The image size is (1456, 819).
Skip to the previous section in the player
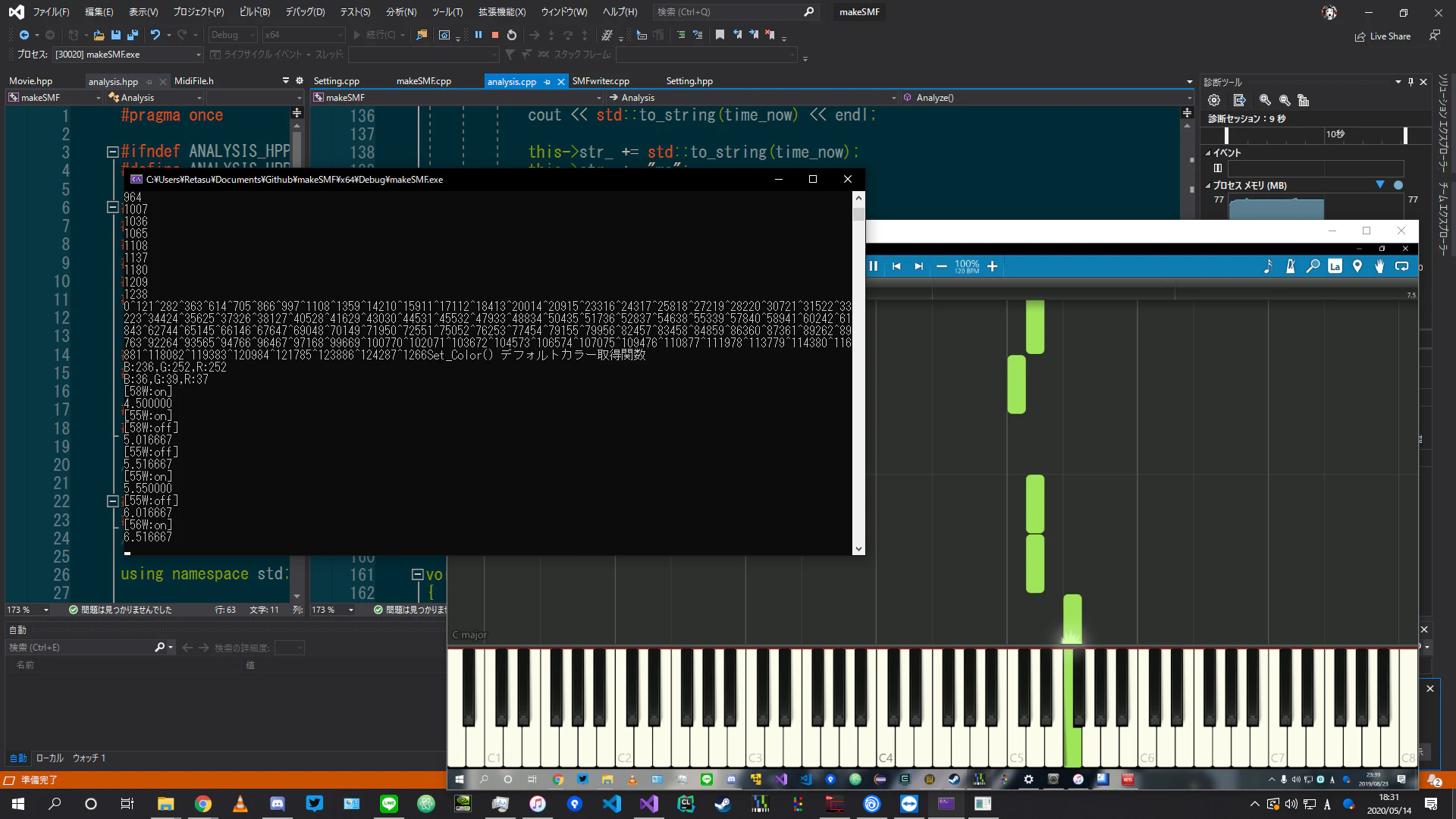896,266
